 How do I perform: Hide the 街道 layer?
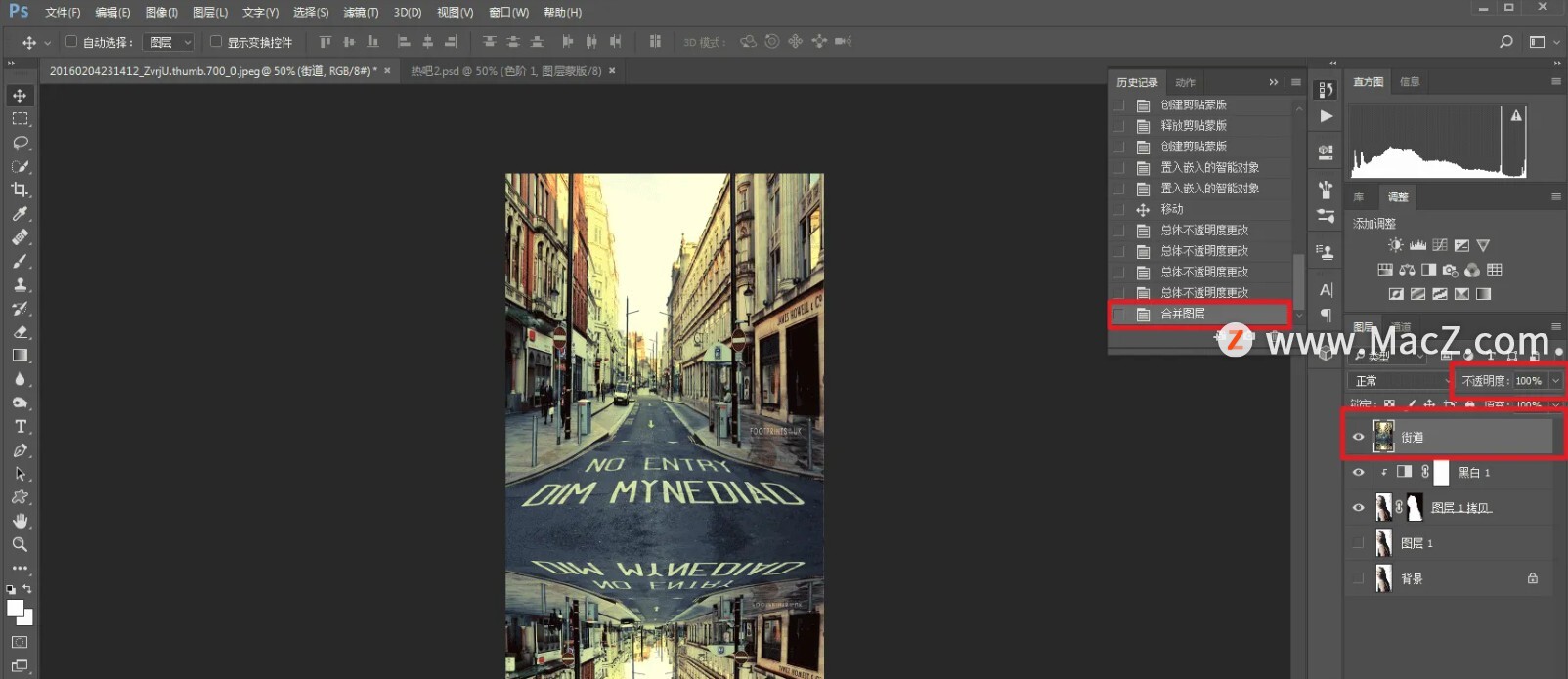click(x=1358, y=437)
